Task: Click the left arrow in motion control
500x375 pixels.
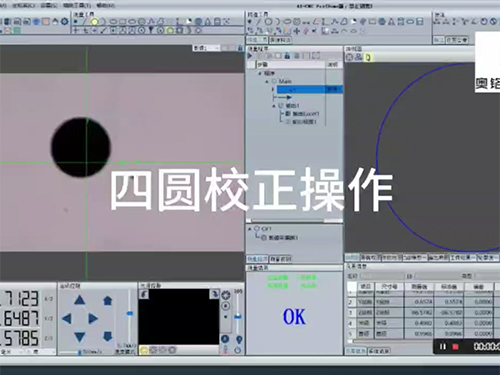Action: 67,319
